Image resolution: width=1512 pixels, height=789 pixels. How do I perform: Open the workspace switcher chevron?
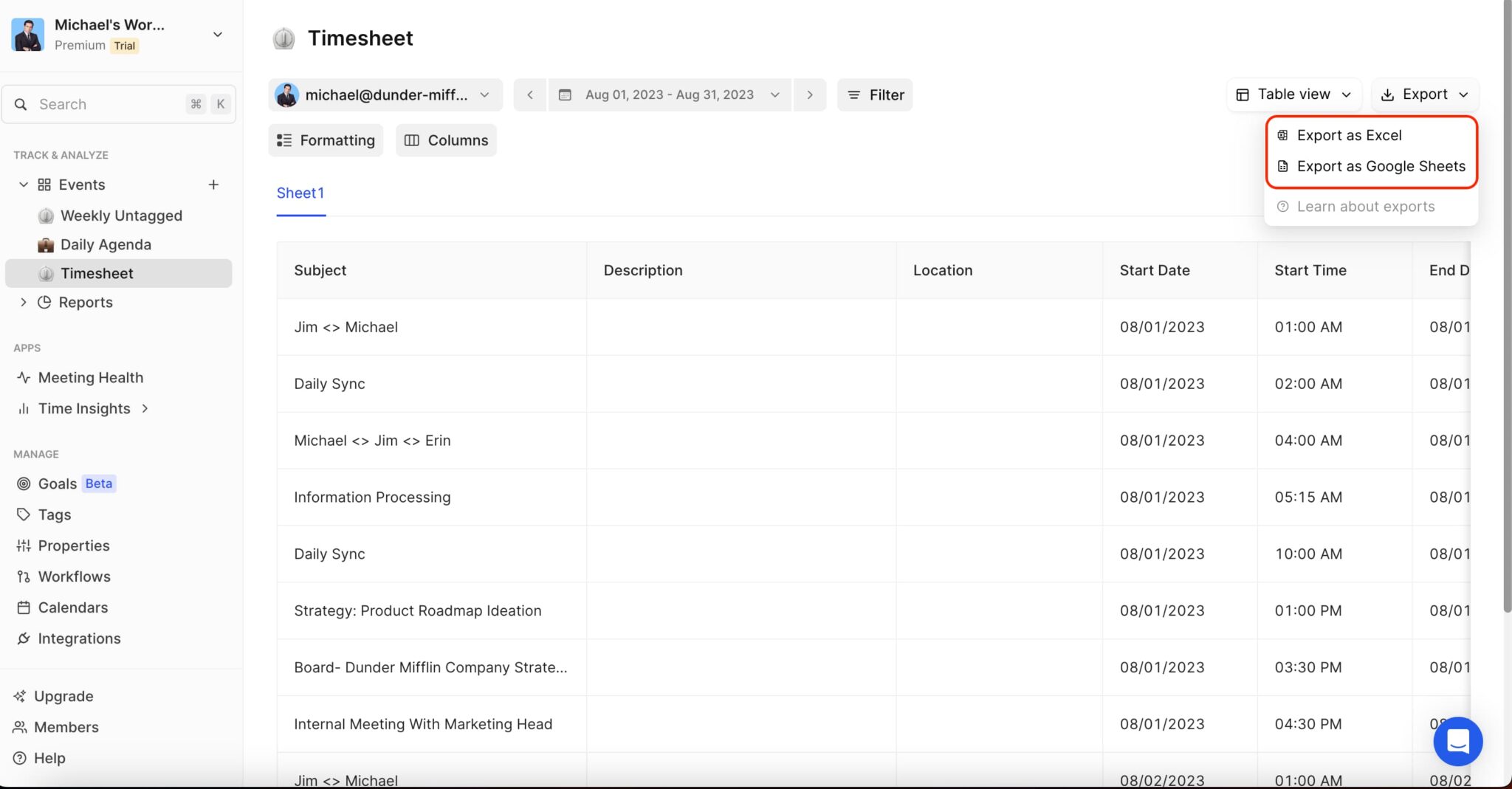pos(217,34)
